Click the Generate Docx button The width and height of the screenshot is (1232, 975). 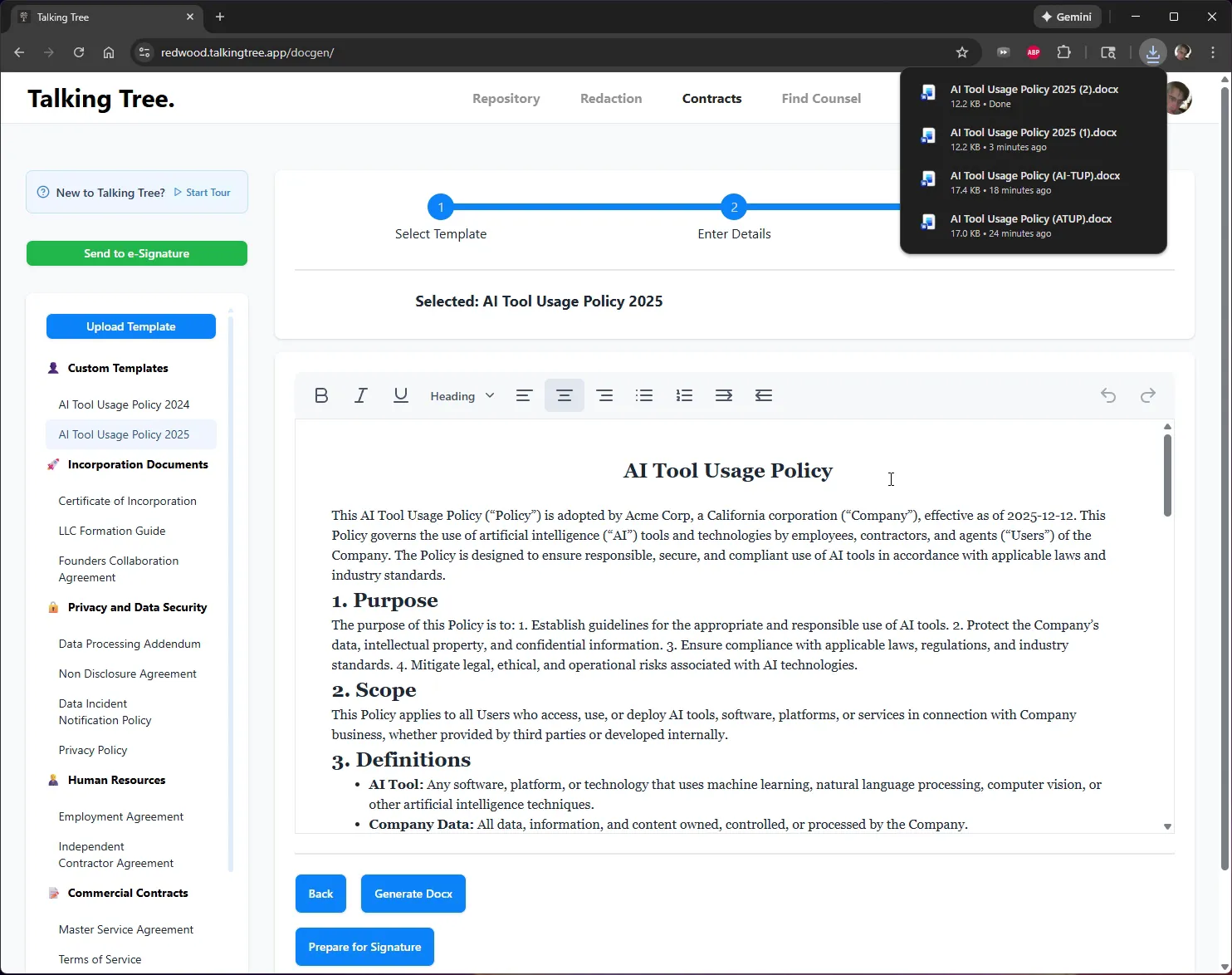point(413,894)
